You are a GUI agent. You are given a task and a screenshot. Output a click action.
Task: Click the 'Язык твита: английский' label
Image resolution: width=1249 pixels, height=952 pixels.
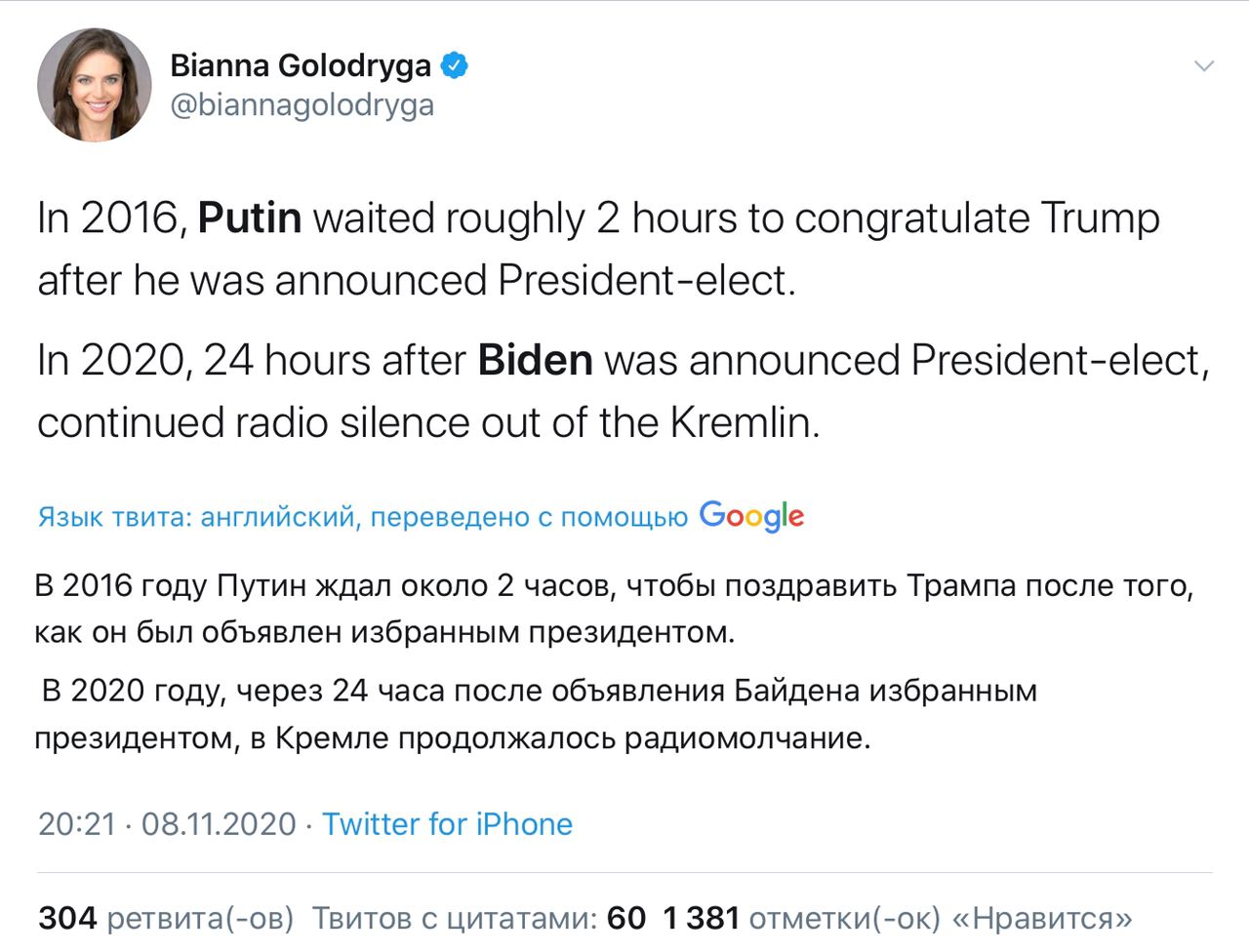196,517
